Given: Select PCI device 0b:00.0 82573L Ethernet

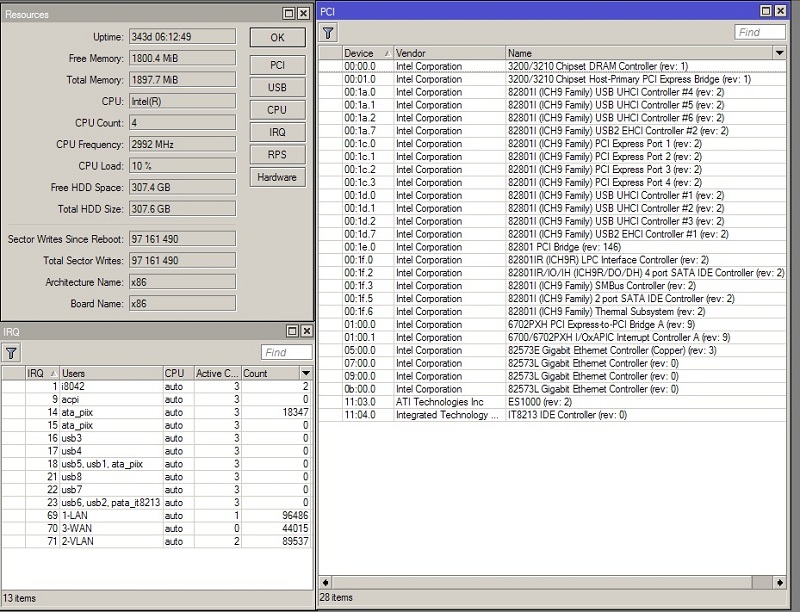Looking at the screenshot, I should (552, 389).
